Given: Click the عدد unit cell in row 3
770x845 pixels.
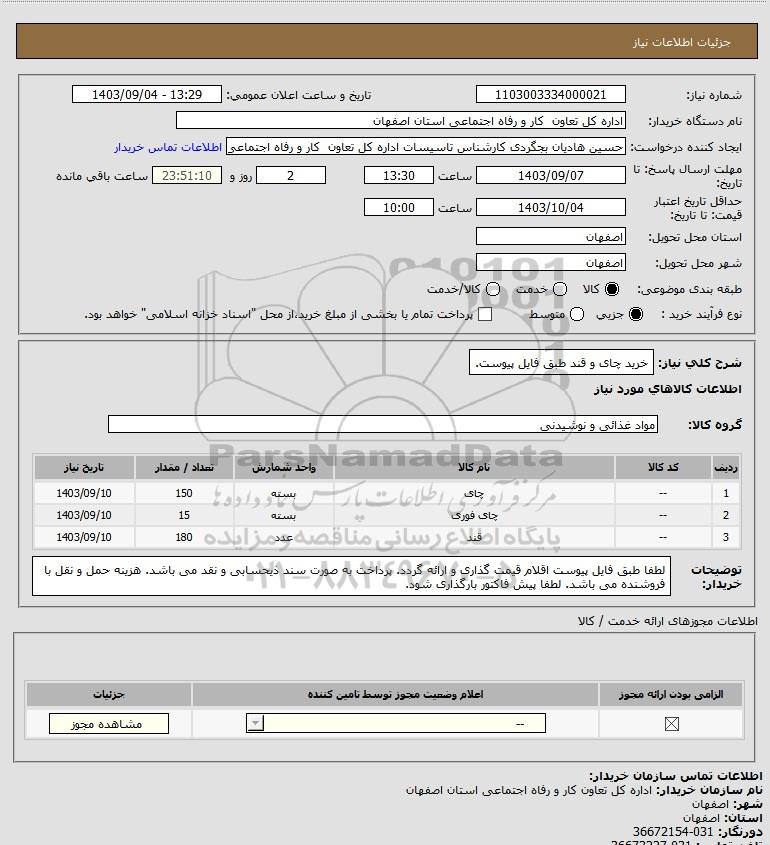Looking at the screenshot, I should (284, 537).
